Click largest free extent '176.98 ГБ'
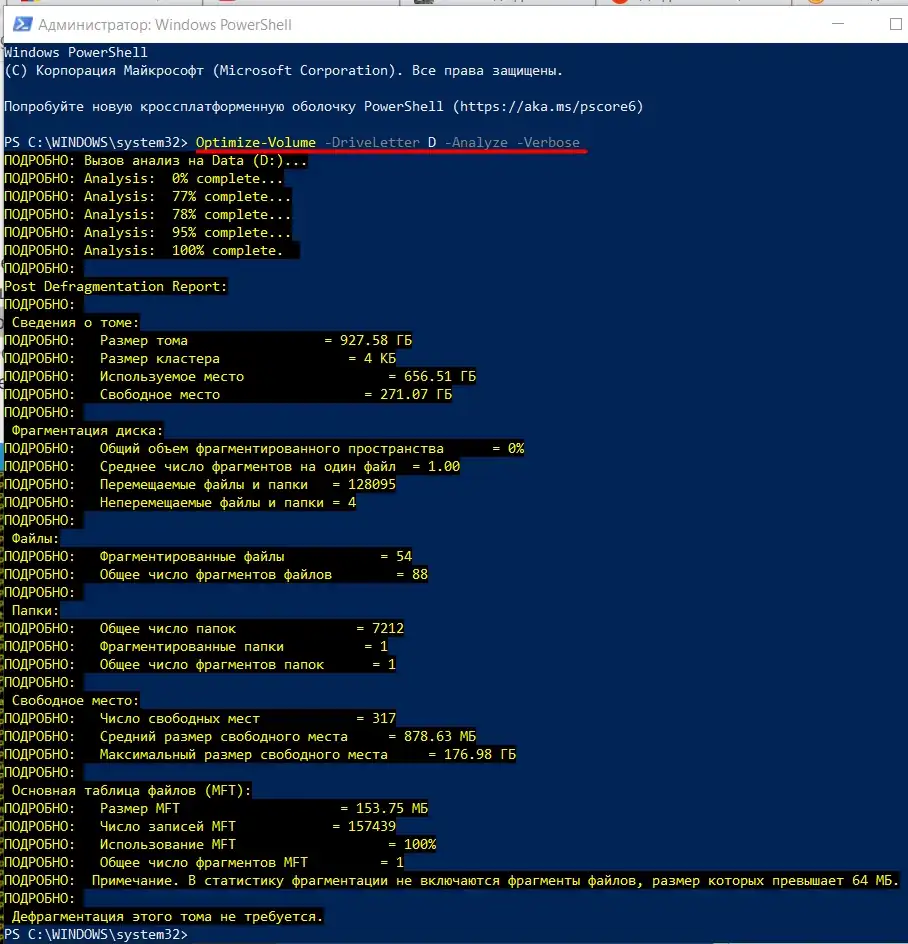 [x=480, y=755]
